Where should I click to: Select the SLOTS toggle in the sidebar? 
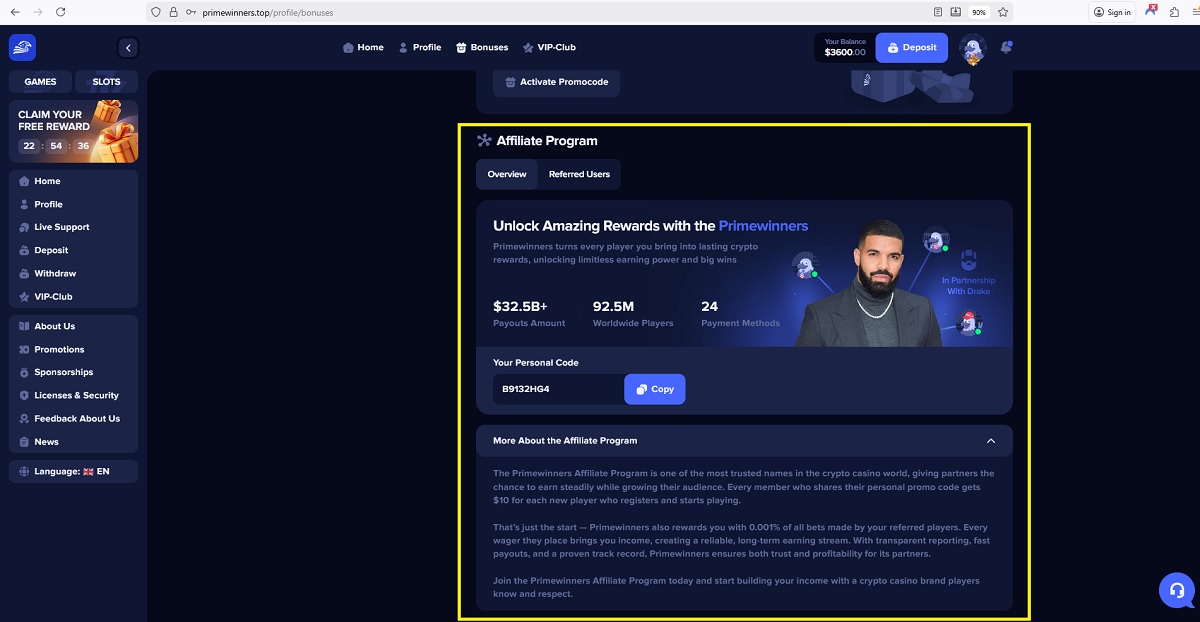(106, 82)
